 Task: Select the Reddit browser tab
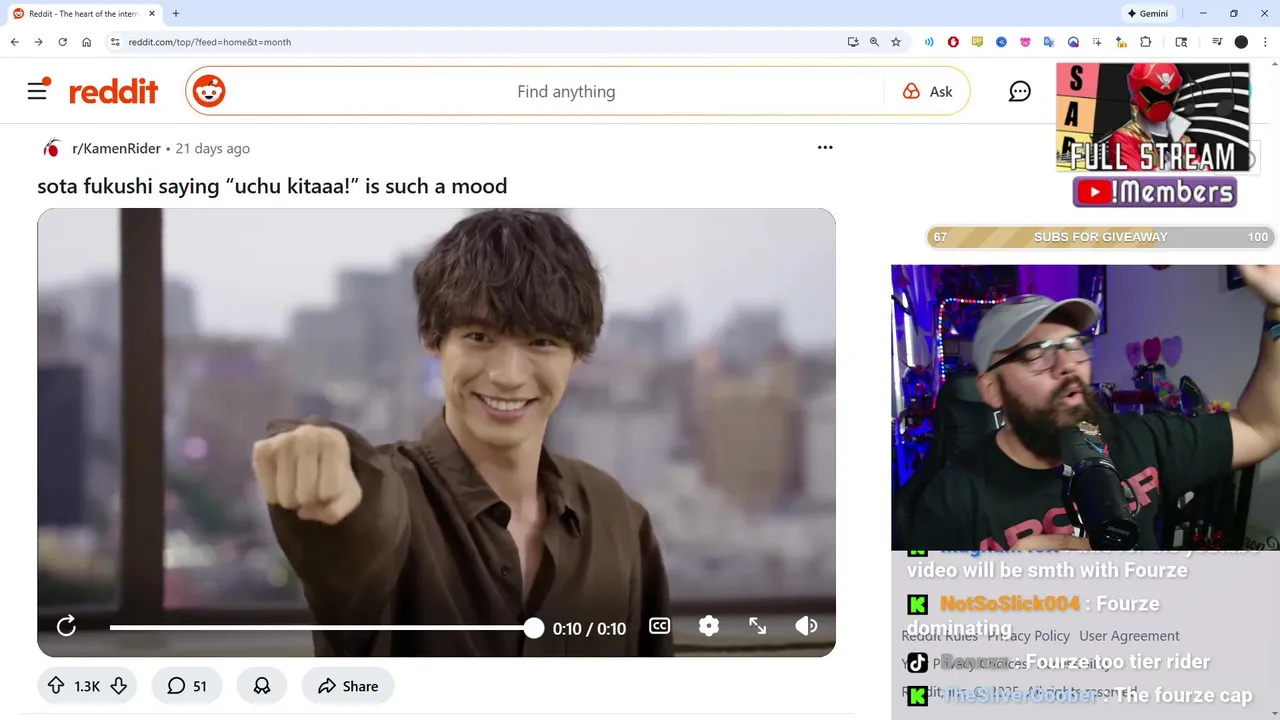pos(84,14)
